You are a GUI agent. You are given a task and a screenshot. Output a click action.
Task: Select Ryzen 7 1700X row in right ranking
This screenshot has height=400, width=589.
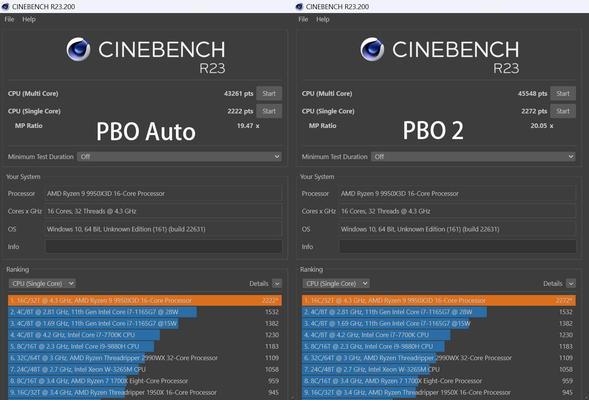point(439,381)
